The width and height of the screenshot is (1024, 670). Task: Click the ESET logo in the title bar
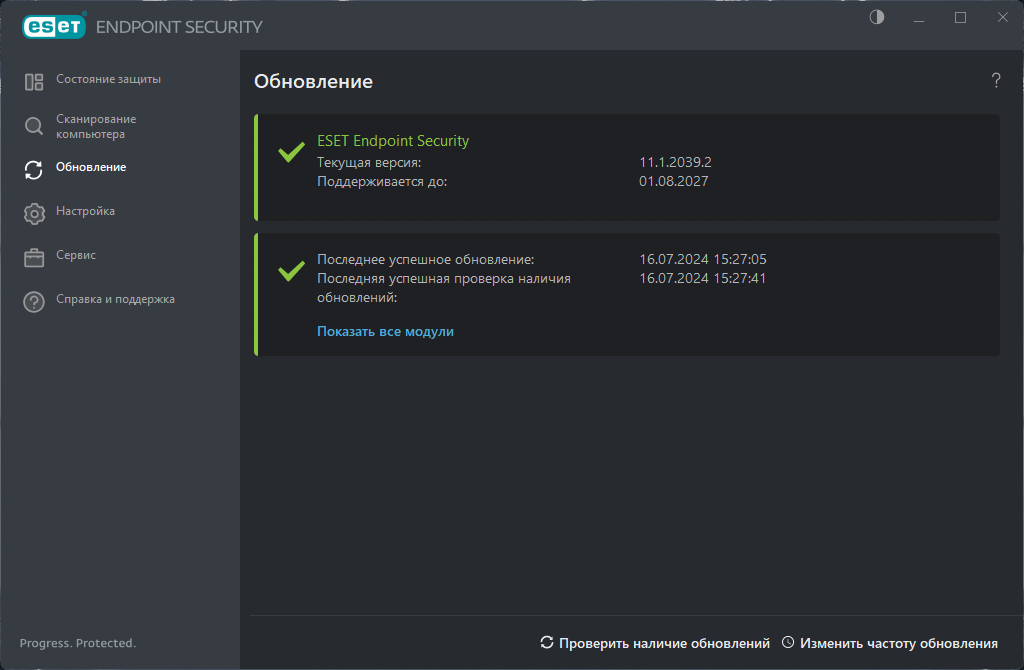54,26
